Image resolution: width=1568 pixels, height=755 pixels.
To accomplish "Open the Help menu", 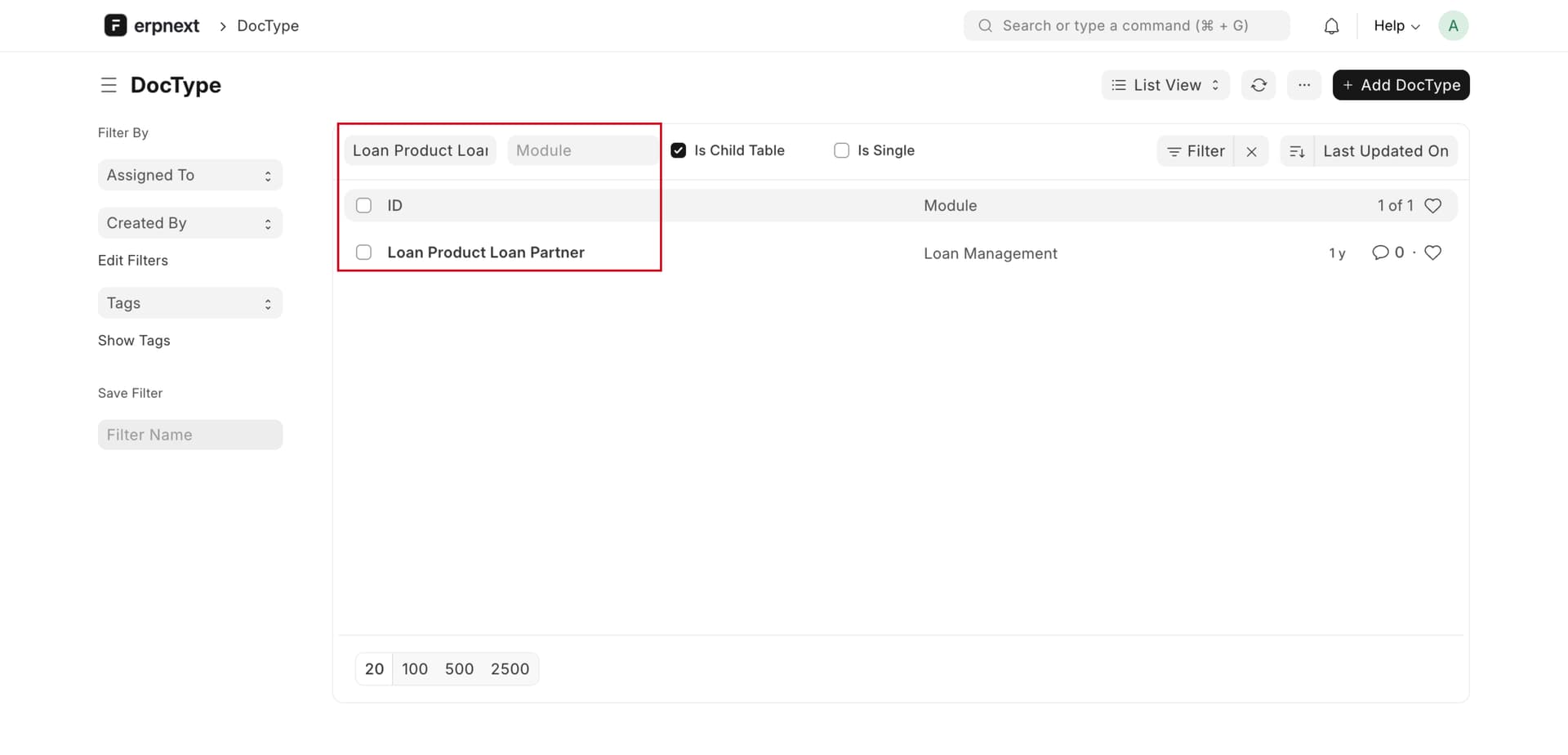I will (x=1396, y=26).
